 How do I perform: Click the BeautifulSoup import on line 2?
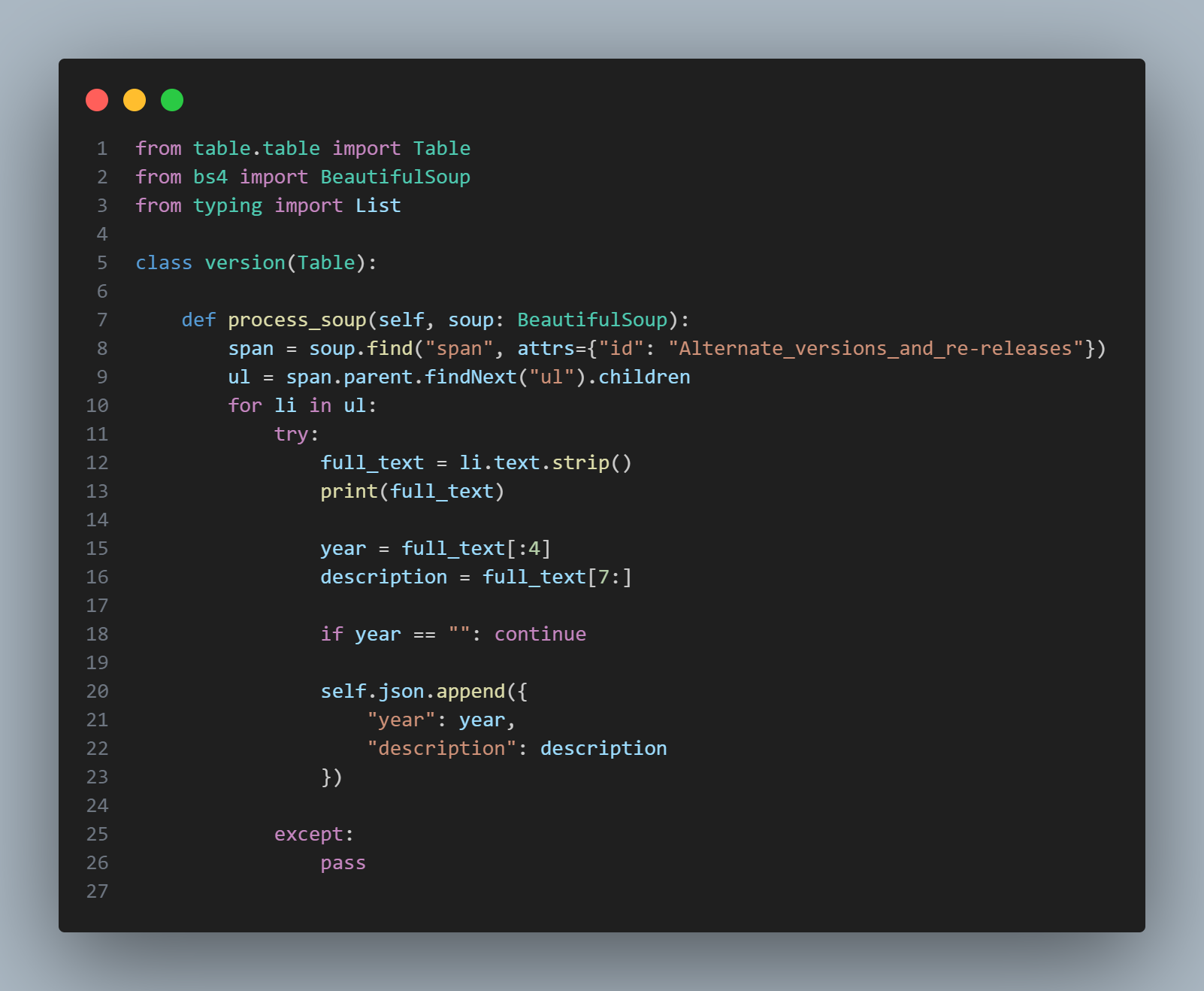coord(395,177)
